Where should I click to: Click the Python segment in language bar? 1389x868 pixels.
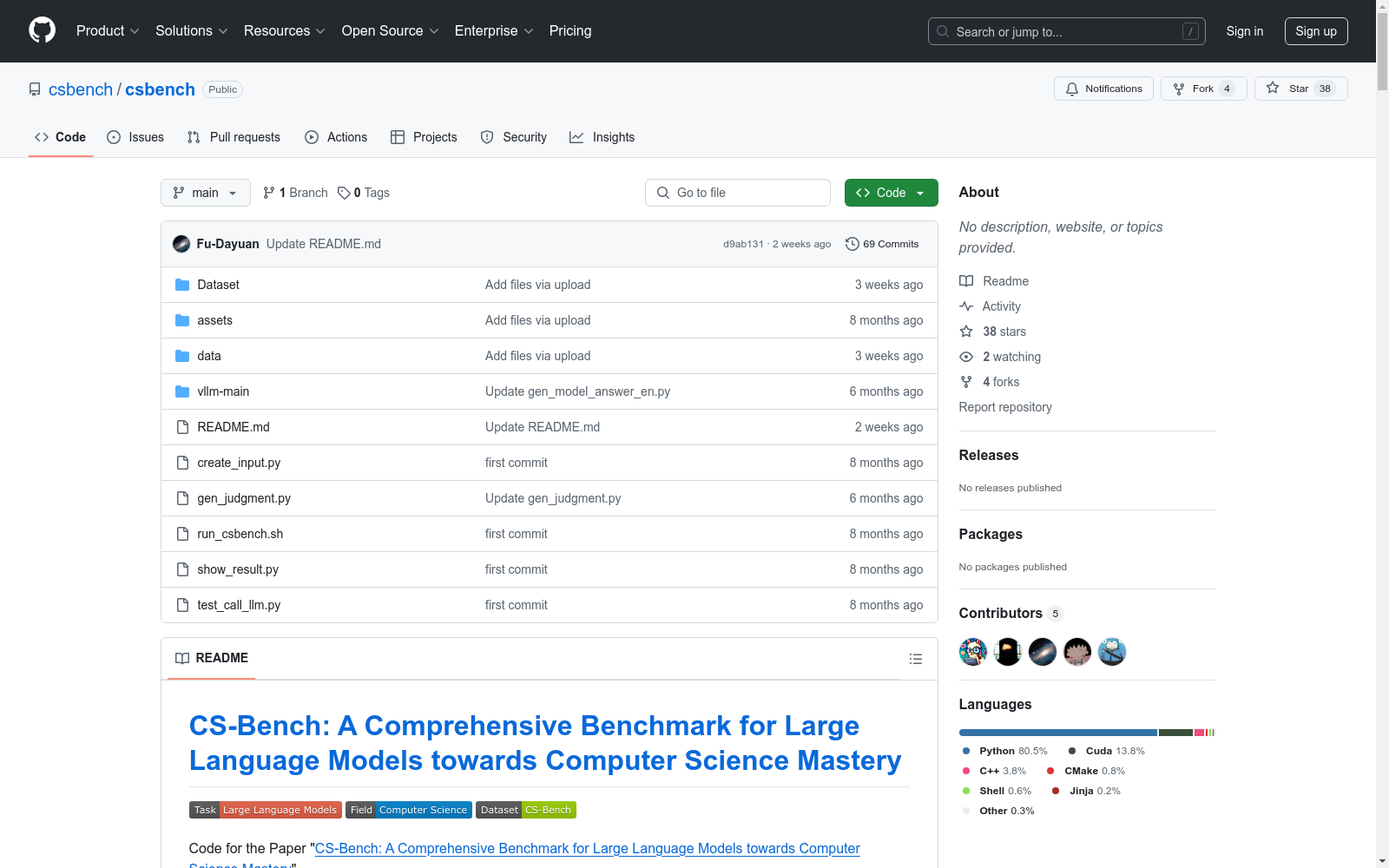1058,733
